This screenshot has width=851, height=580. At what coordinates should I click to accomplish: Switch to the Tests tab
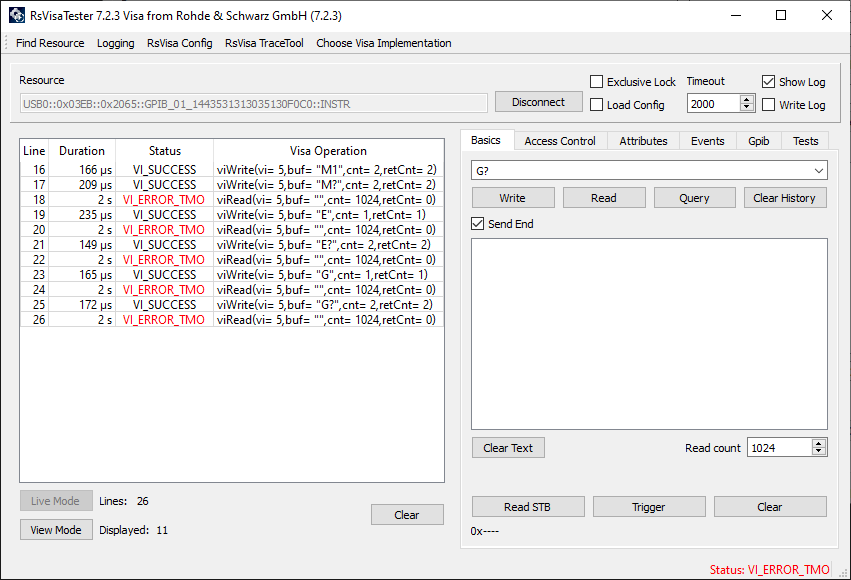pos(805,141)
